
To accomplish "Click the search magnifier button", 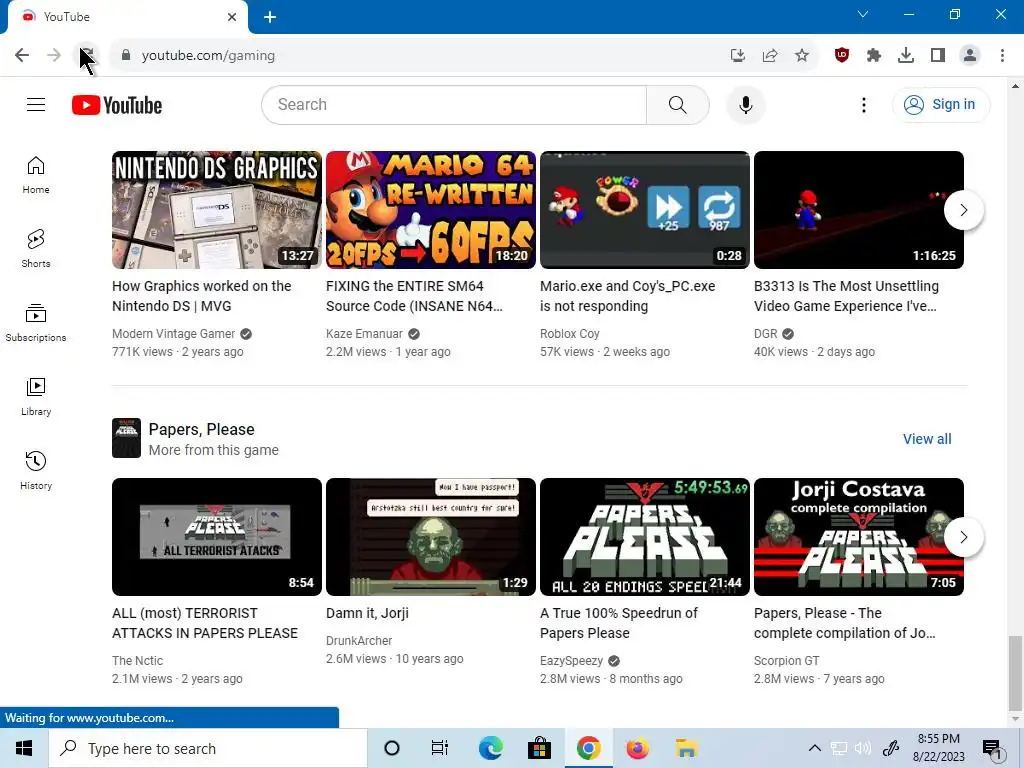I will coord(677,104).
